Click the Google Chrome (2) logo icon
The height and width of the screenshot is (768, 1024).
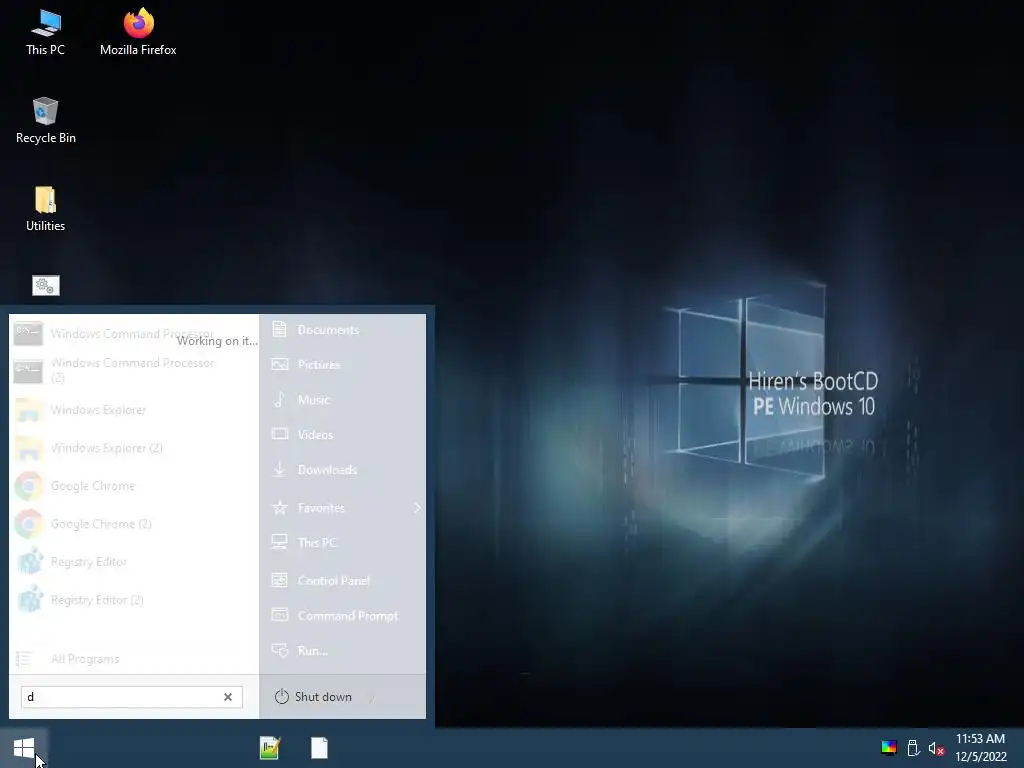tap(29, 524)
